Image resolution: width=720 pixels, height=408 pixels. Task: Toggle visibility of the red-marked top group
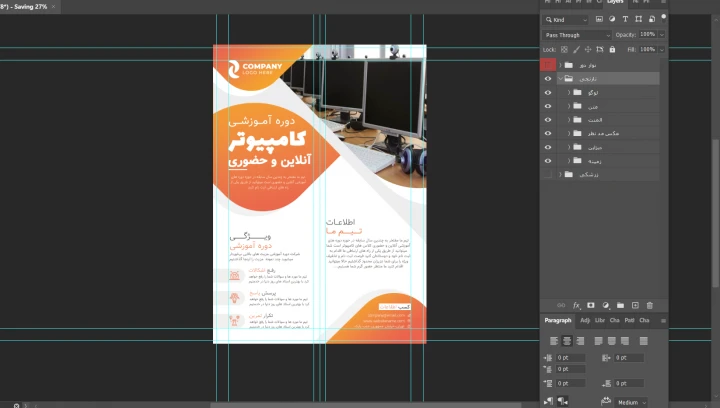click(x=547, y=64)
